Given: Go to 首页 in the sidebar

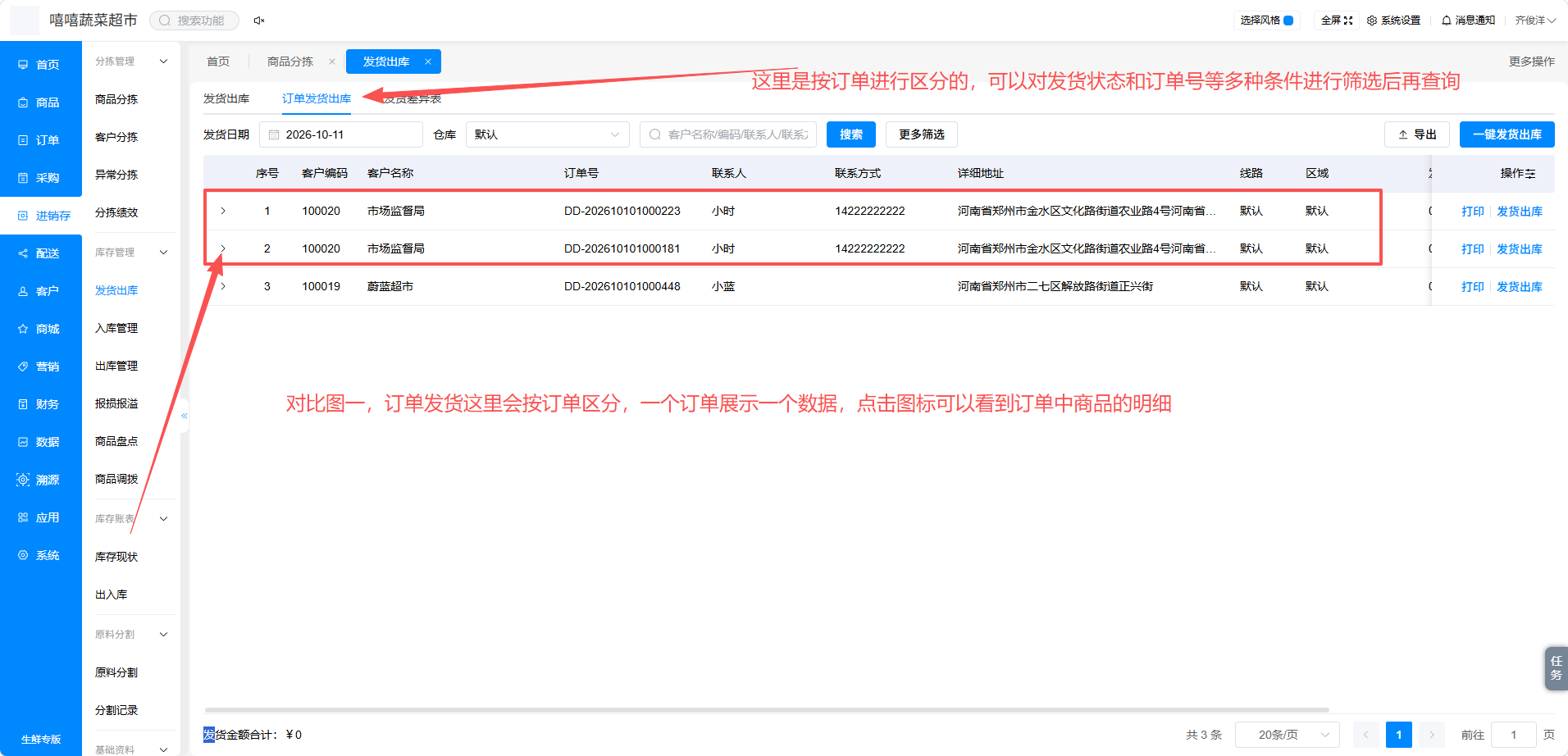Looking at the screenshot, I should (x=41, y=65).
